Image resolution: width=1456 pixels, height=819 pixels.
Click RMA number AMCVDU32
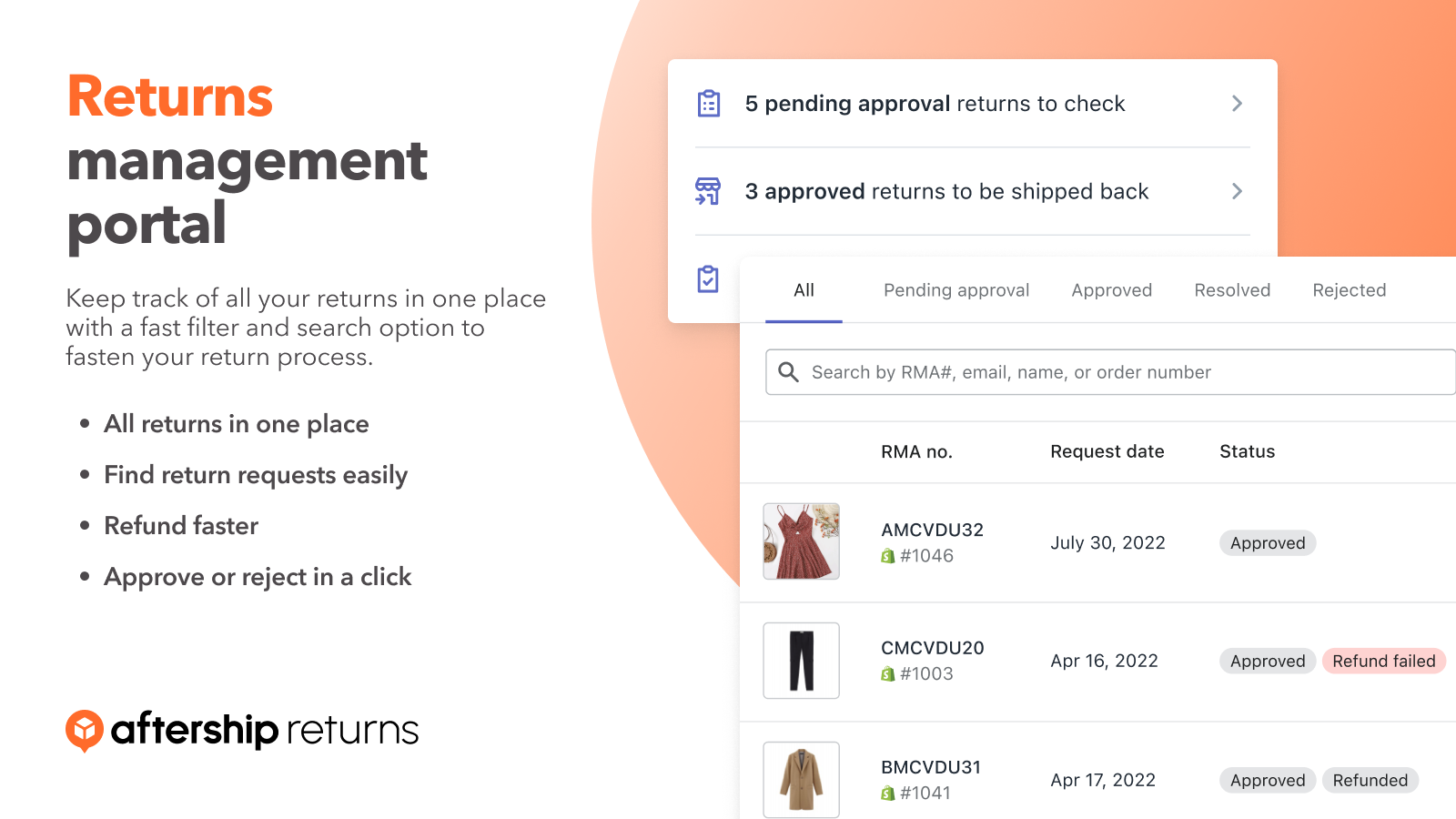[x=932, y=530]
